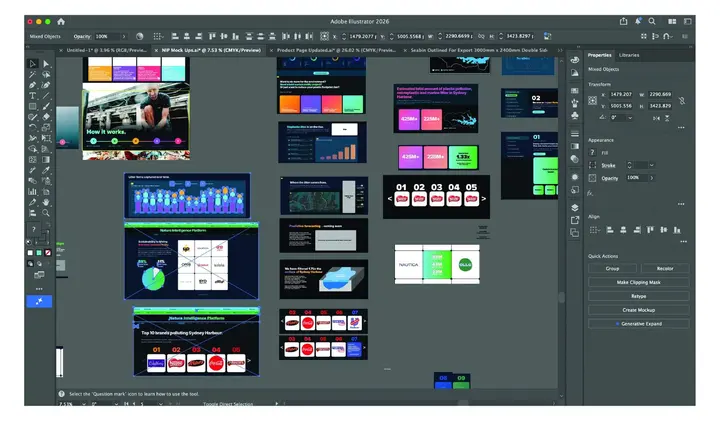Screen dimensions: 720x432
Task: Select the Direct Selection tool
Action: (x=46, y=64)
